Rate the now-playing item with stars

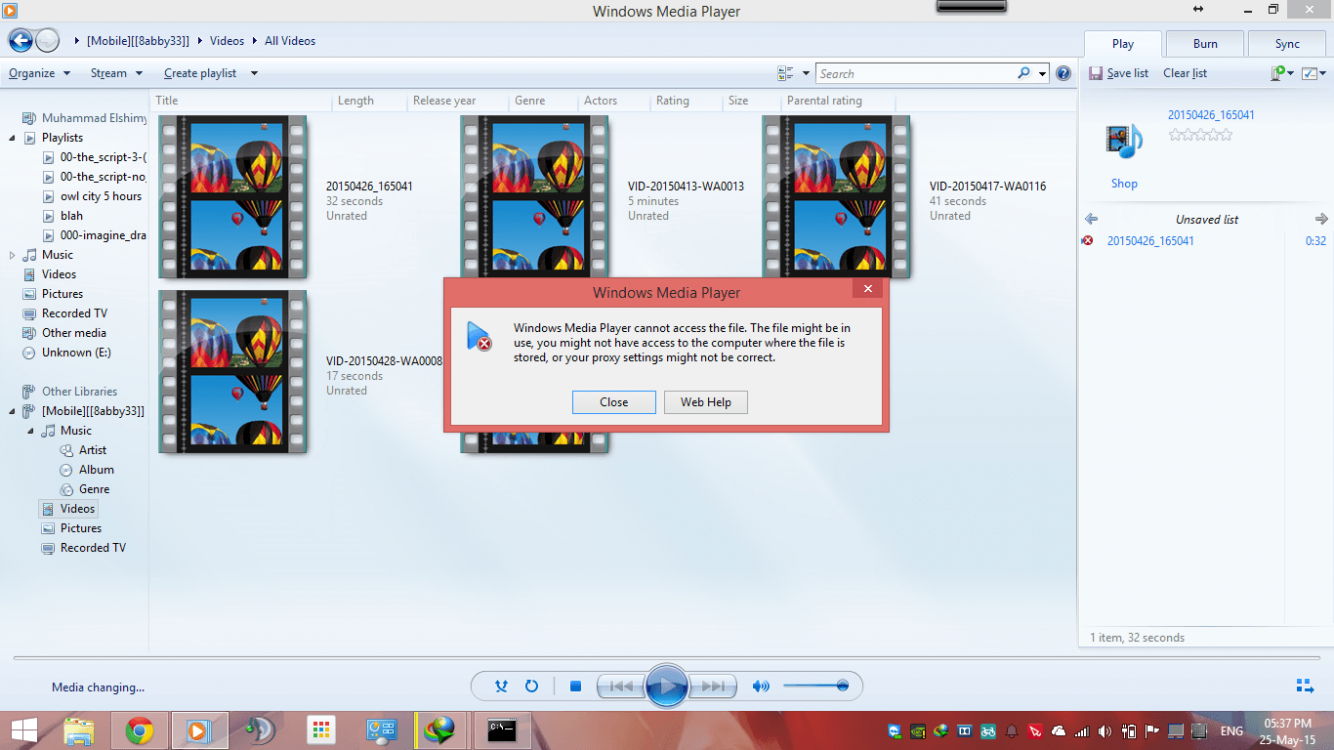tap(1200, 134)
